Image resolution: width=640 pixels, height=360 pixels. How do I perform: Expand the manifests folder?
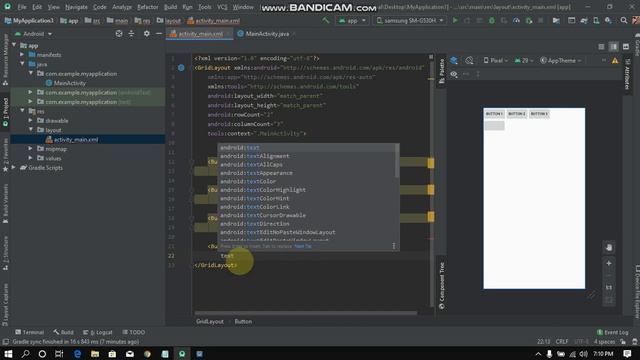(x=22, y=55)
